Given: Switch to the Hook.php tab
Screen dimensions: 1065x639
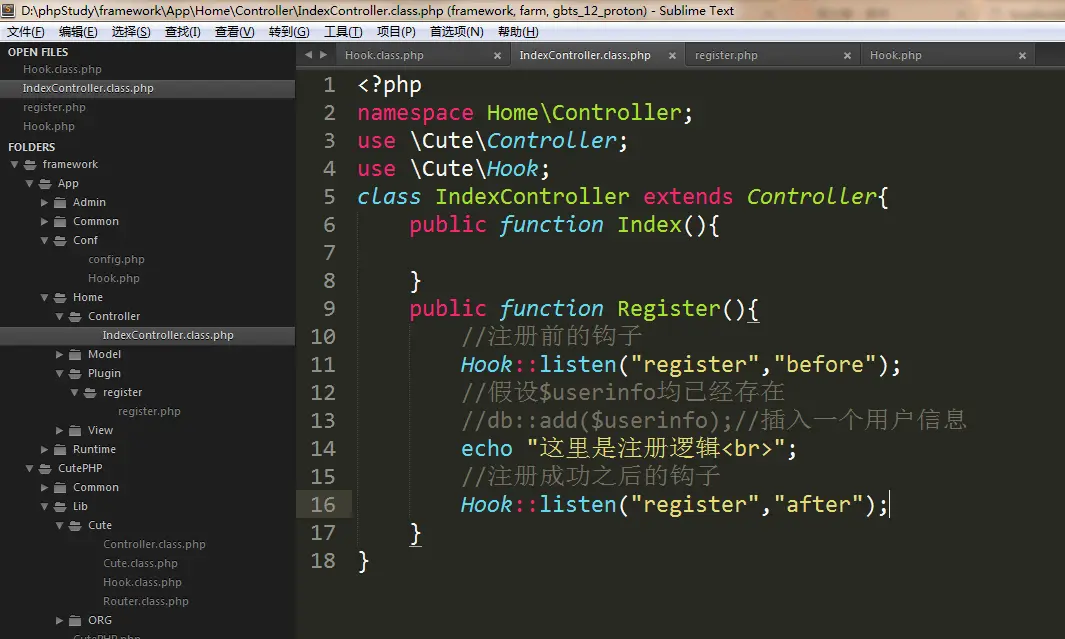Looking at the screenshot, I should point(896,55).
